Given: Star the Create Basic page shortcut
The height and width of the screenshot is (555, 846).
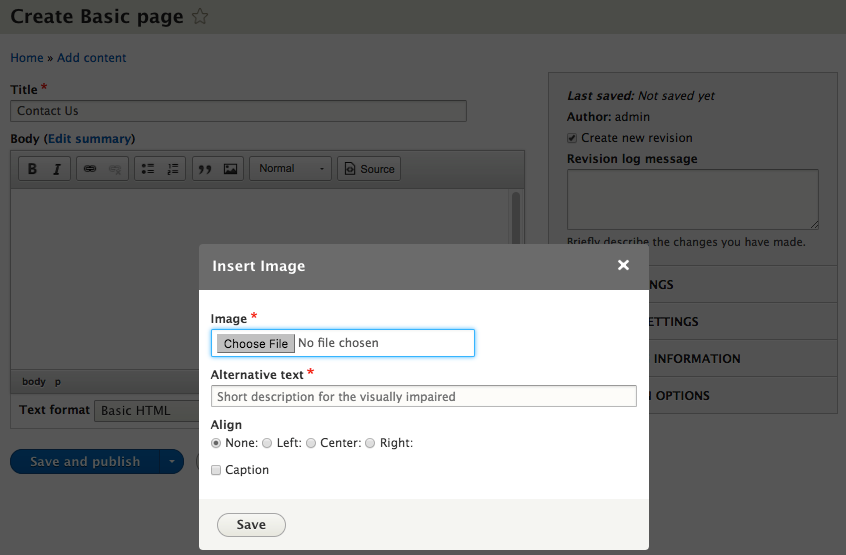Looking at the screenshot, I should tap(200, 17).
